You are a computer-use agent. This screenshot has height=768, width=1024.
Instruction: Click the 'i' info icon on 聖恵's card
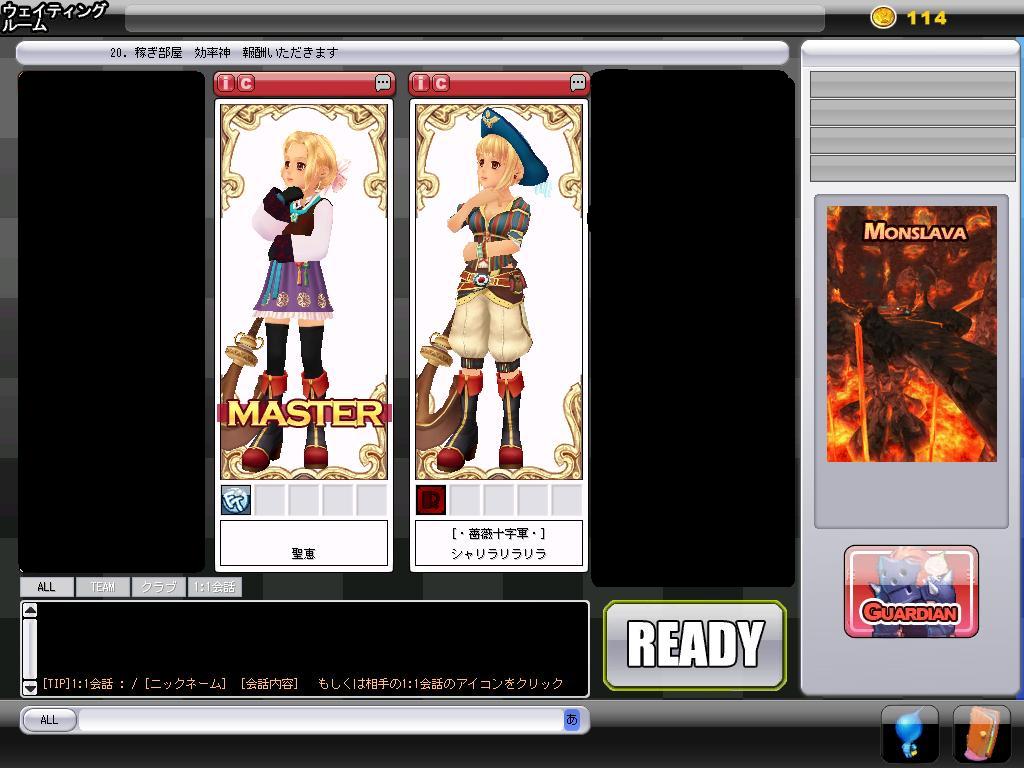coord(226,83)
